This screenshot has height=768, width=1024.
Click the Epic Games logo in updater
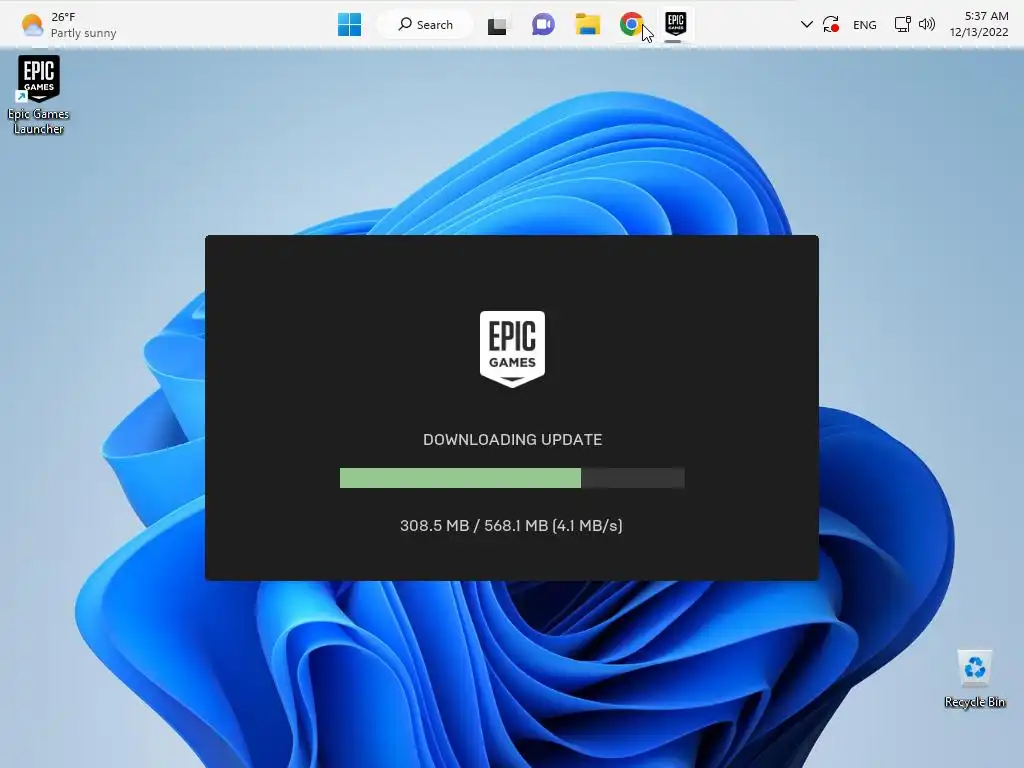point(513,349)
